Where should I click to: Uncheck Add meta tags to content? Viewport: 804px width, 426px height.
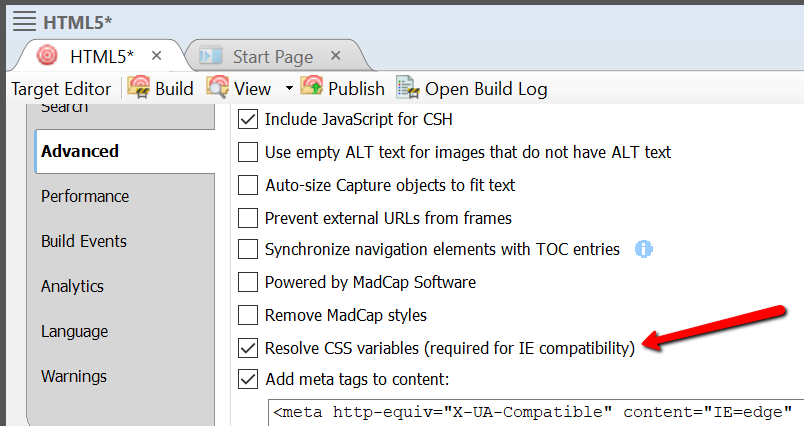(248, 379)
